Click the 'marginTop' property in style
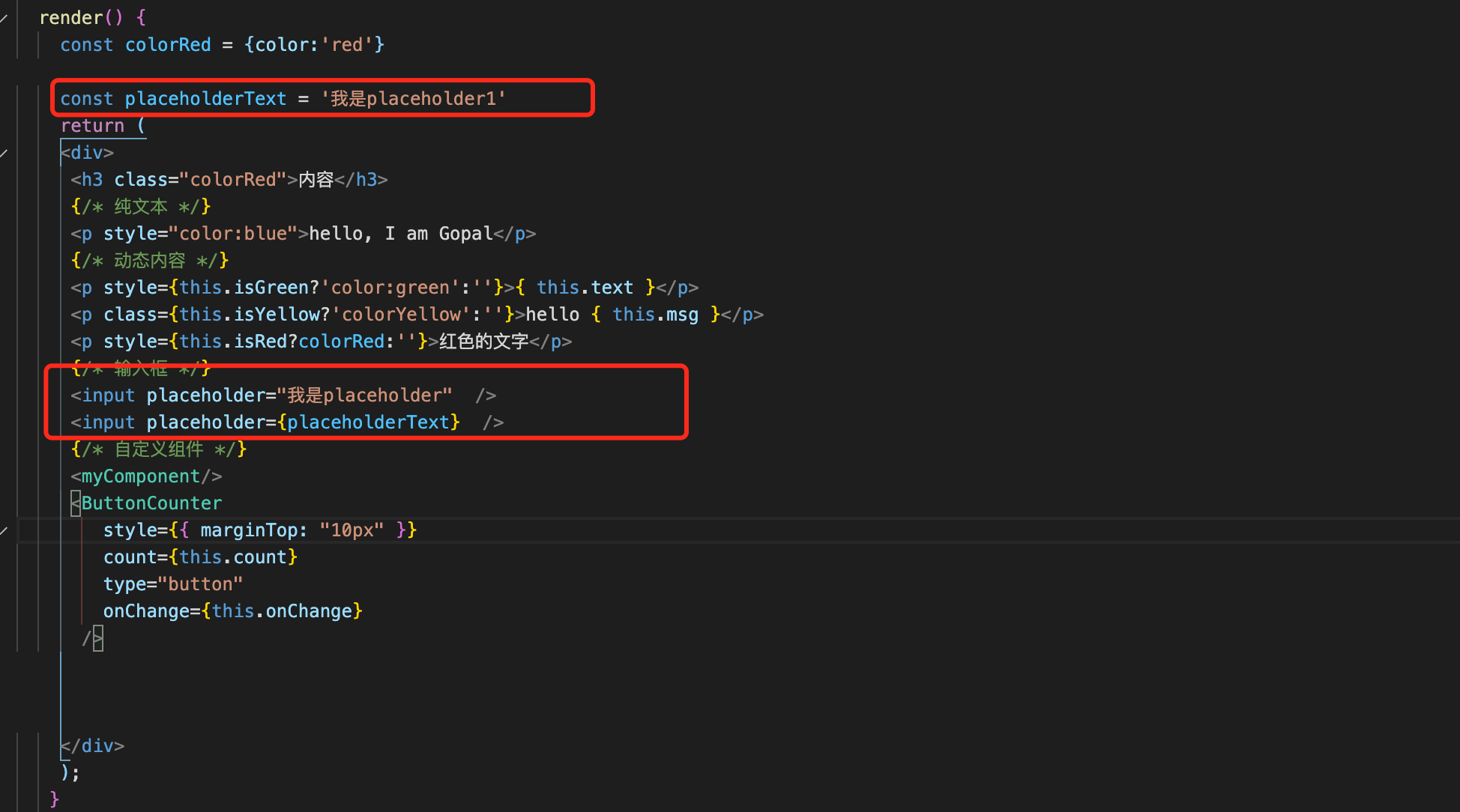 [250, 530]
